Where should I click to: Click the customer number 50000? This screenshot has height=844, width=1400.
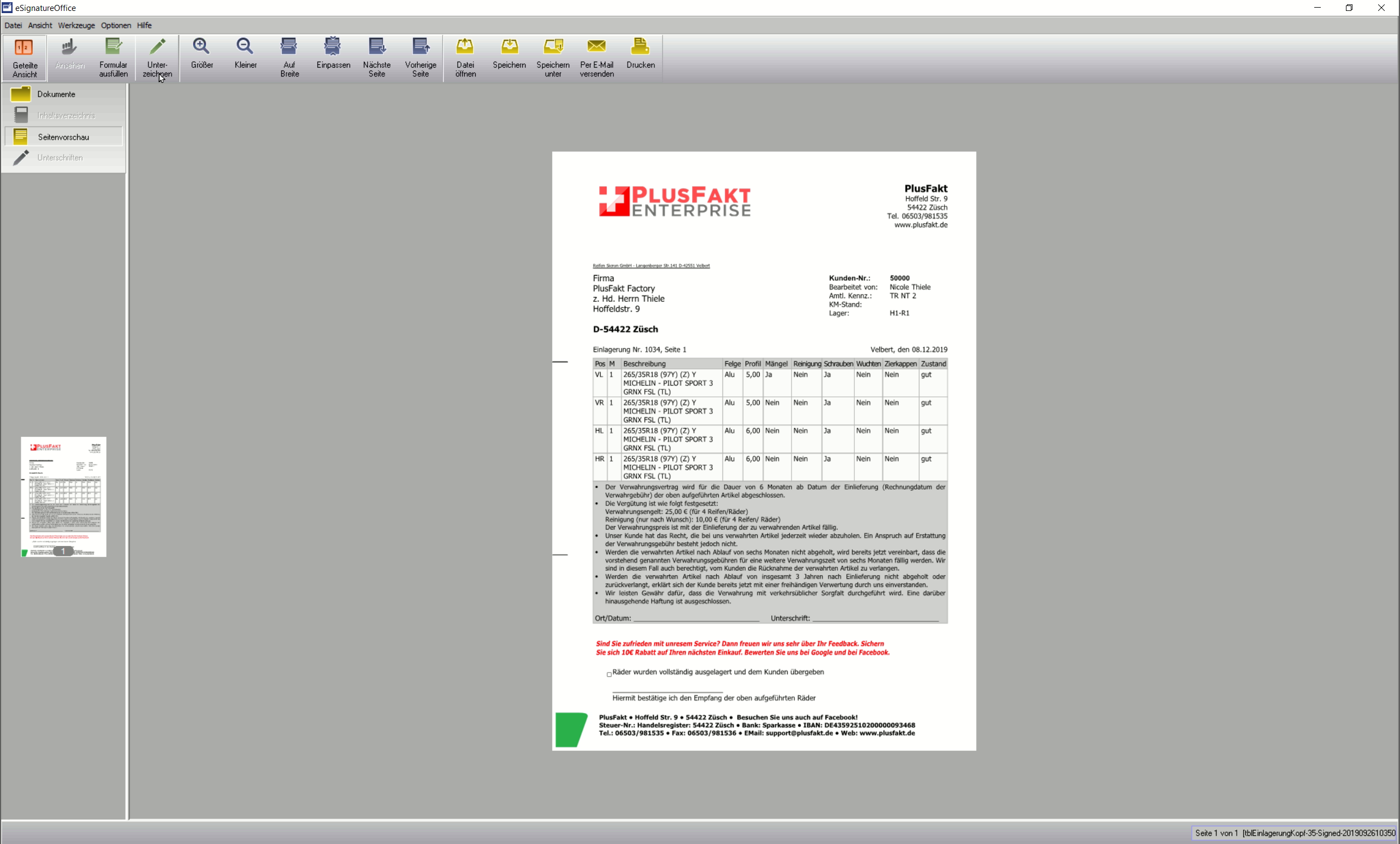[900, 278]
